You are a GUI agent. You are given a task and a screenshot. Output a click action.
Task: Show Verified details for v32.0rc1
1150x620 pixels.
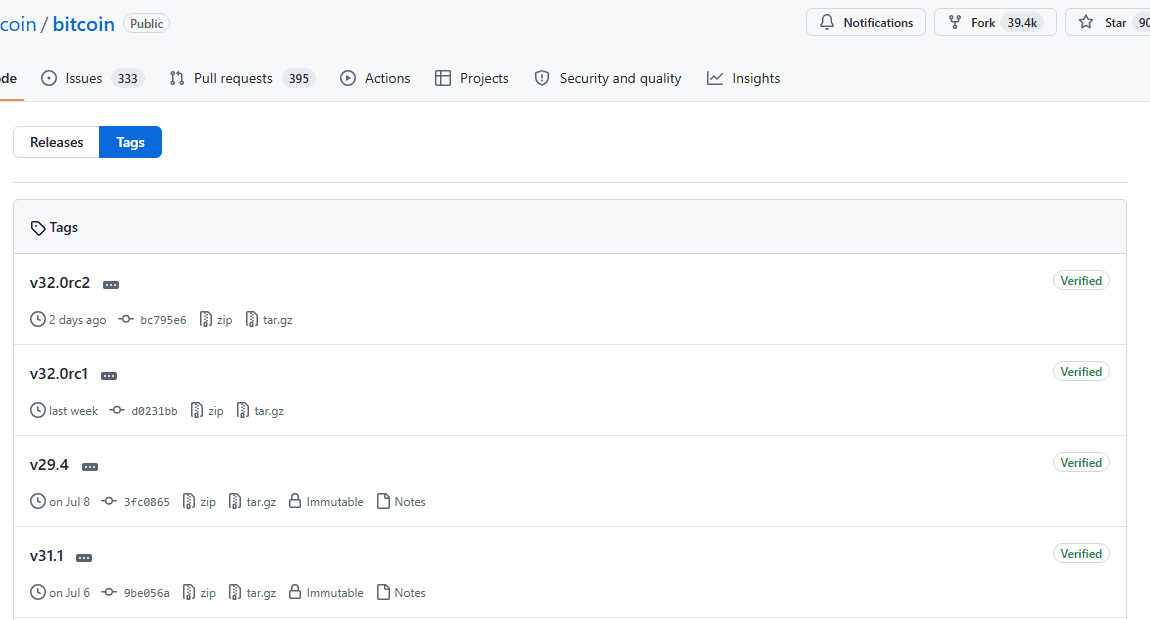pyautogui.click(x=1081, y=372)
